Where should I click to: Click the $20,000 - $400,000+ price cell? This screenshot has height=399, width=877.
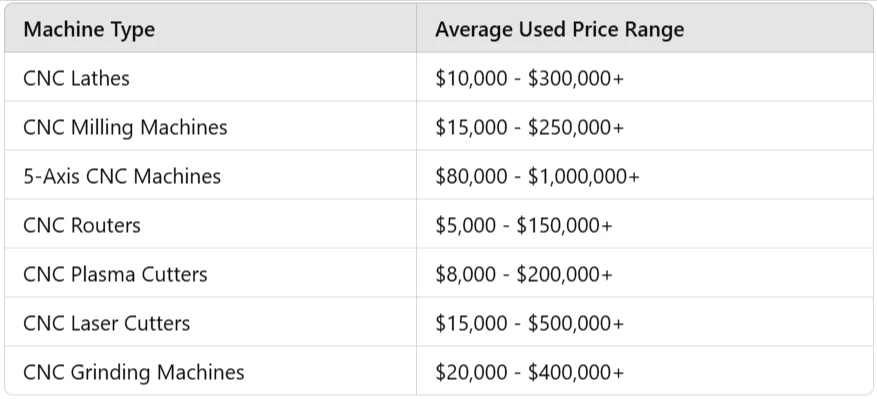[645, 370]
